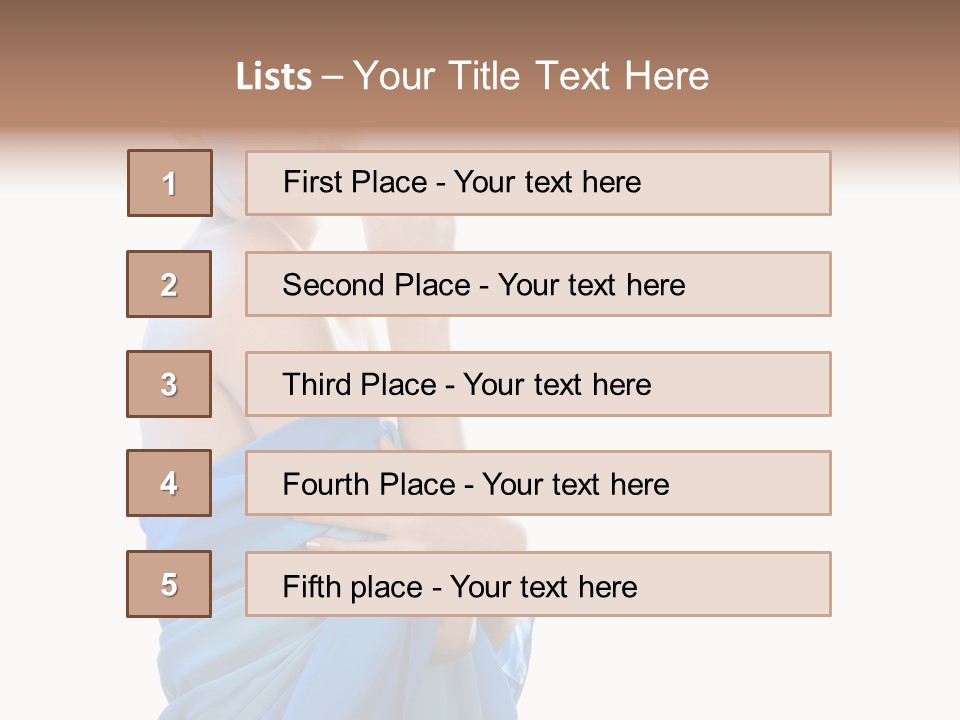Click the number 3 box

(169, 384)
